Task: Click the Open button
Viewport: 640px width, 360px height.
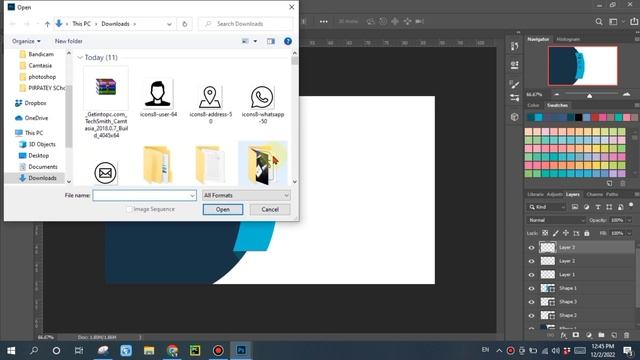Action: (223, 209)
